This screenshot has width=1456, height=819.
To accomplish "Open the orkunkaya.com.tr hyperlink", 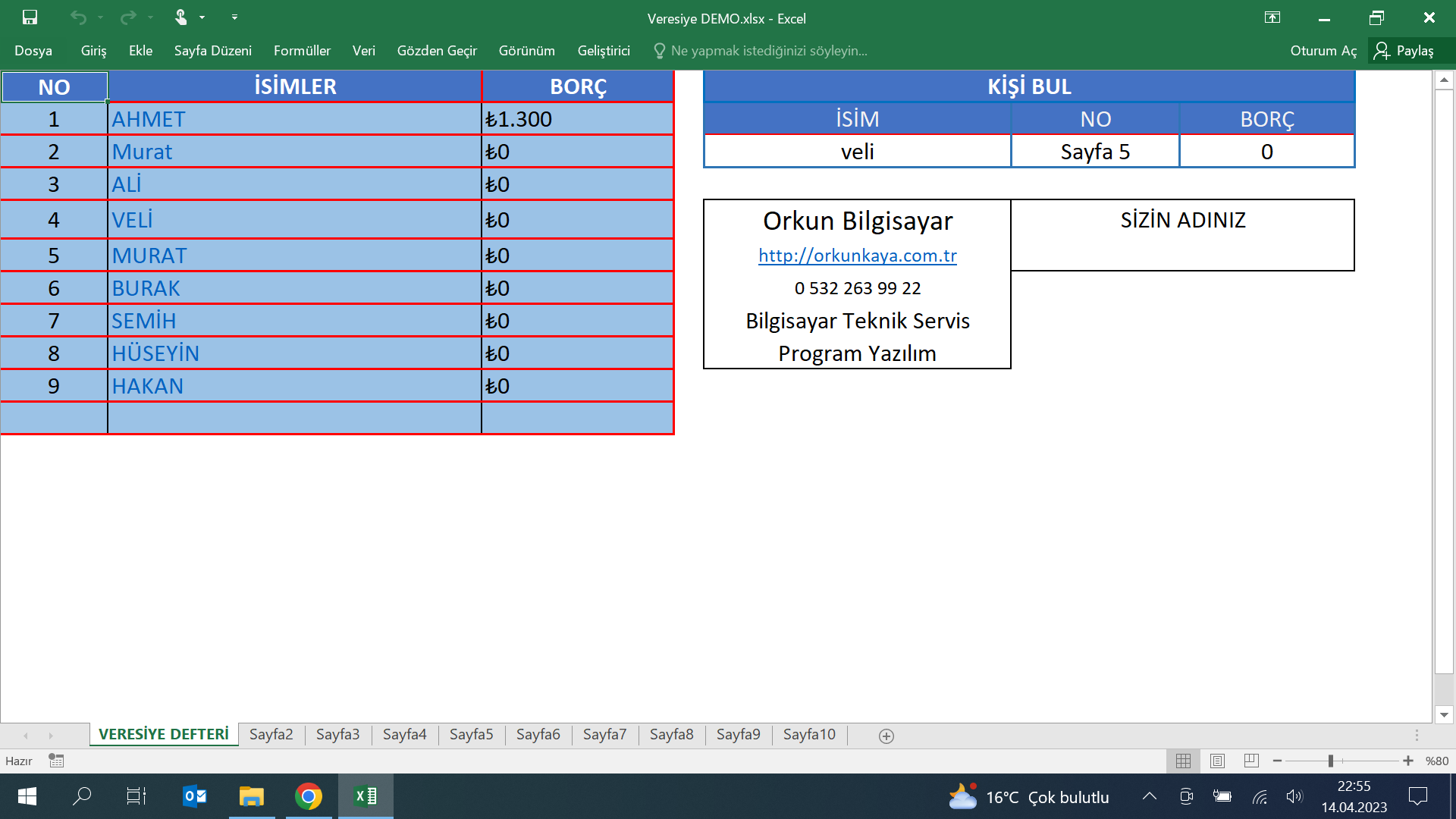I will (857, 256).
